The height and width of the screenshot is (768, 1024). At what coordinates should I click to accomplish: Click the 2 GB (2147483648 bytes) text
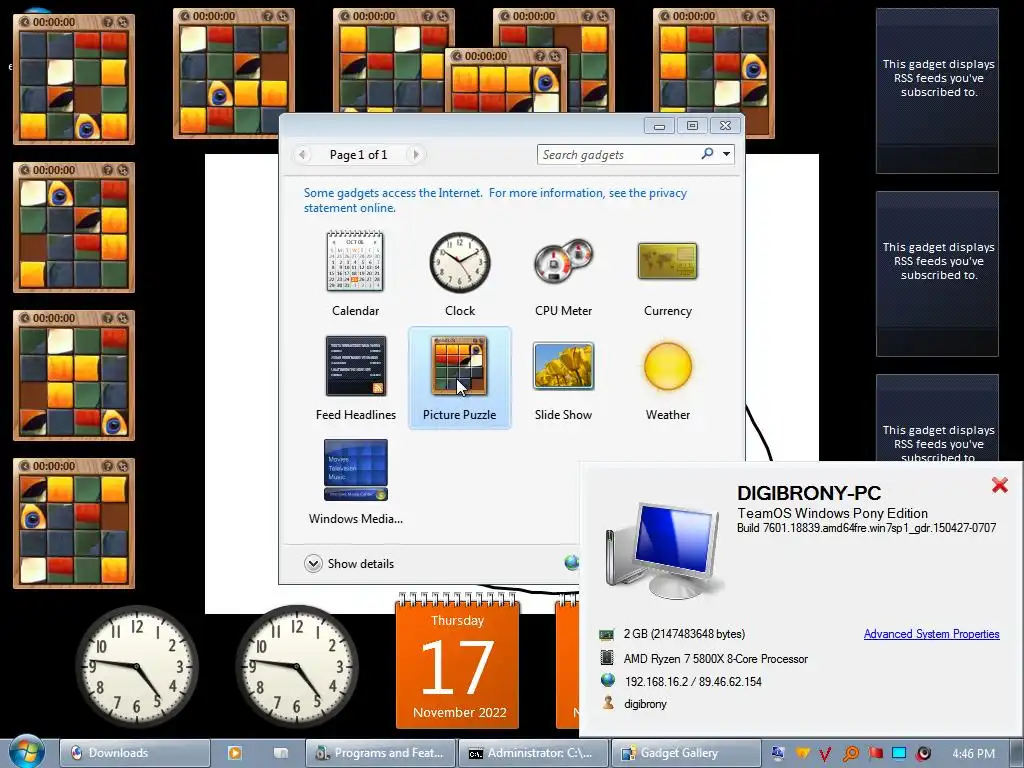click(684, 633)
